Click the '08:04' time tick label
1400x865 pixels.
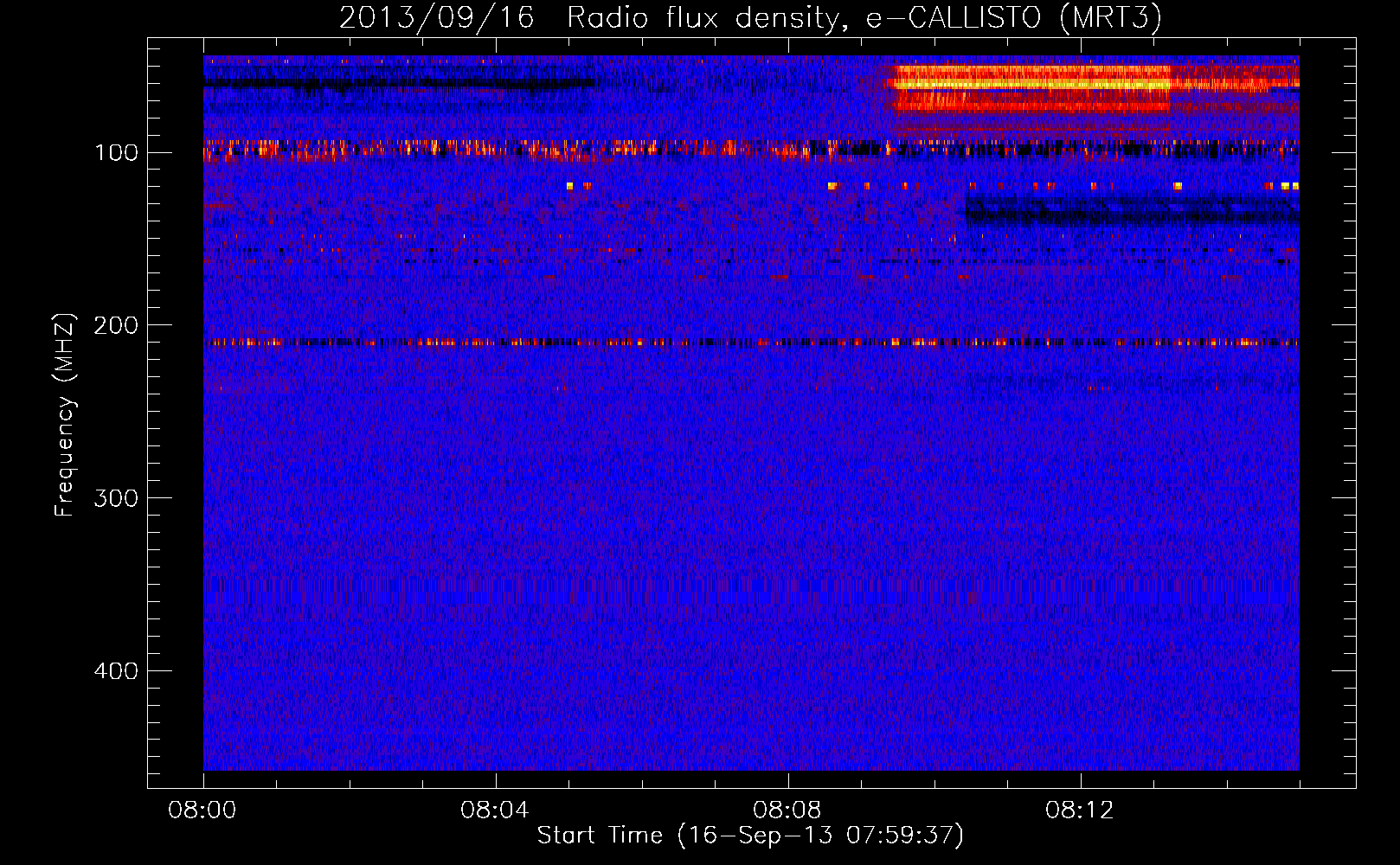coord(495,811)
